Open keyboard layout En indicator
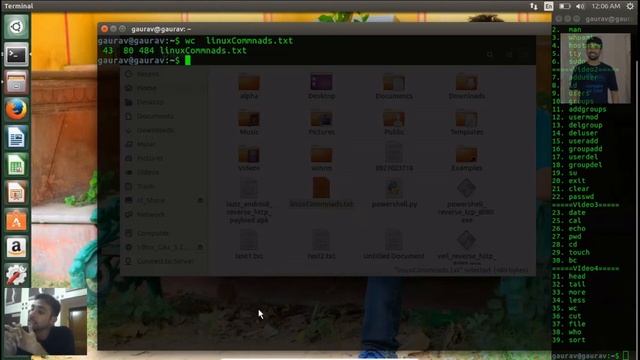The height and width of the screenshot is (360, 640). pyautogui.click(x=549, y=6)
